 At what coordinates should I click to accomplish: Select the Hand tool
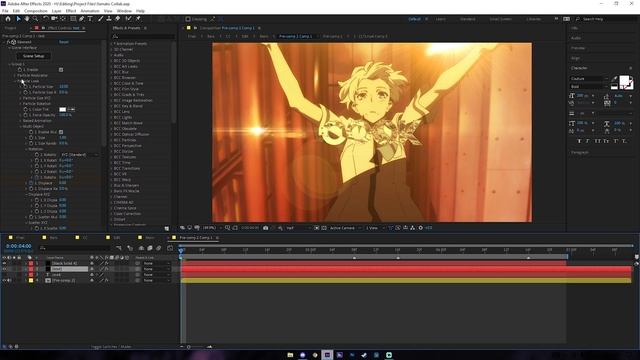point(27,19)
